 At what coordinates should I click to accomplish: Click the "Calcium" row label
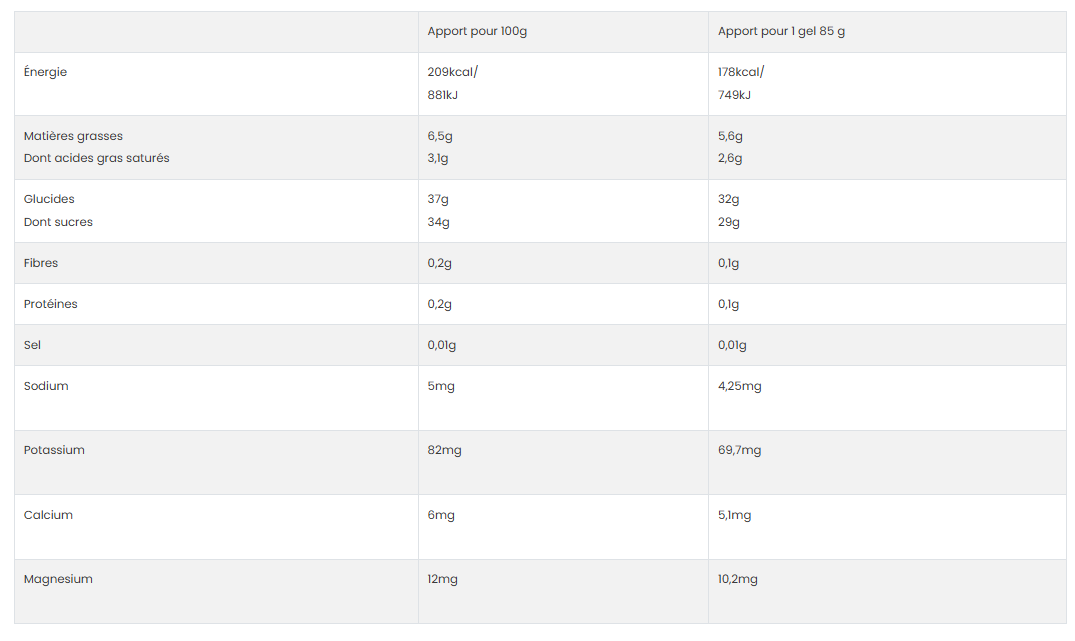point(48,515)
